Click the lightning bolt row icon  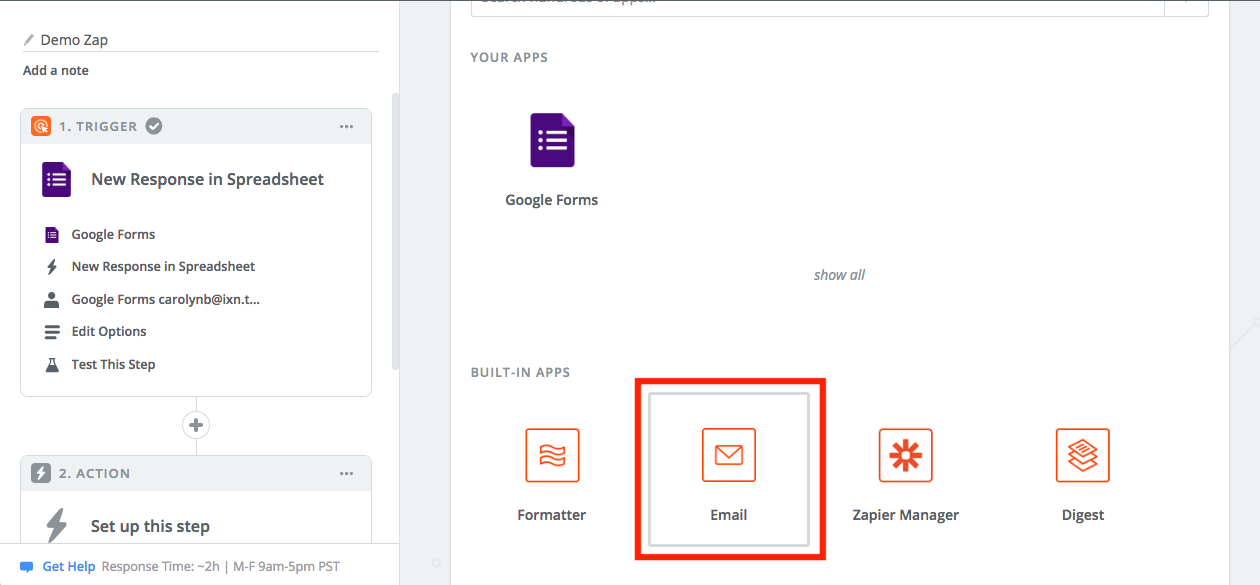pos(52,267)
